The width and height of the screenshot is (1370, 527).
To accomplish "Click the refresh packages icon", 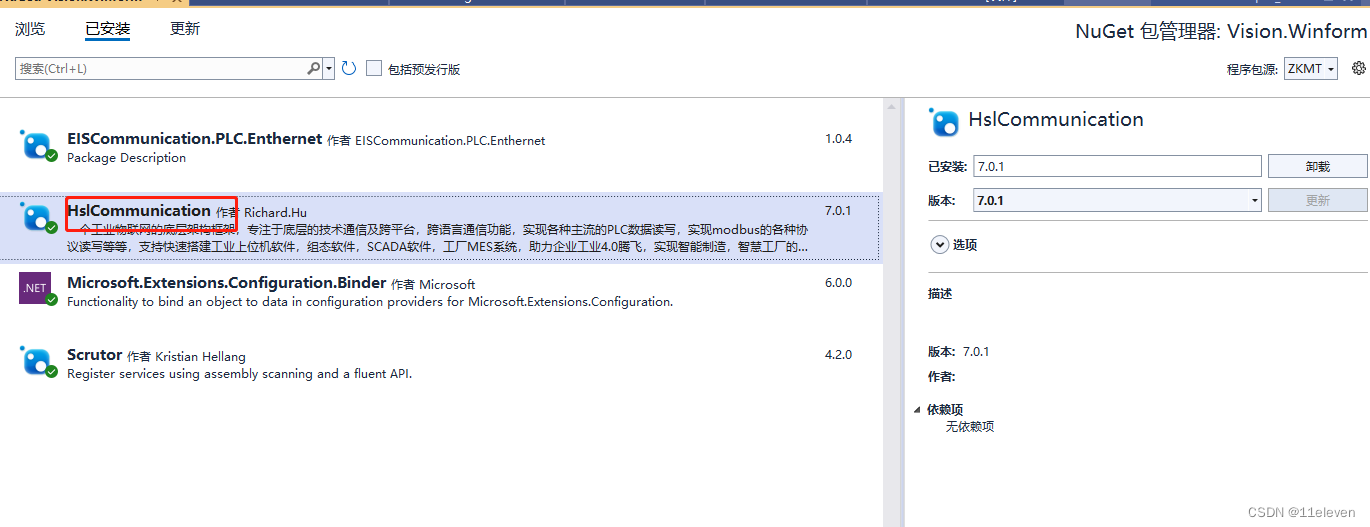I will tap(348, 68).
